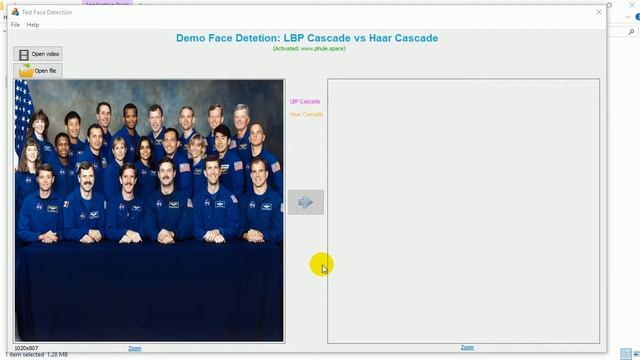Click the film strip icon on Open video
Screen dimensions: 640x360
click(x=24, y=54)
